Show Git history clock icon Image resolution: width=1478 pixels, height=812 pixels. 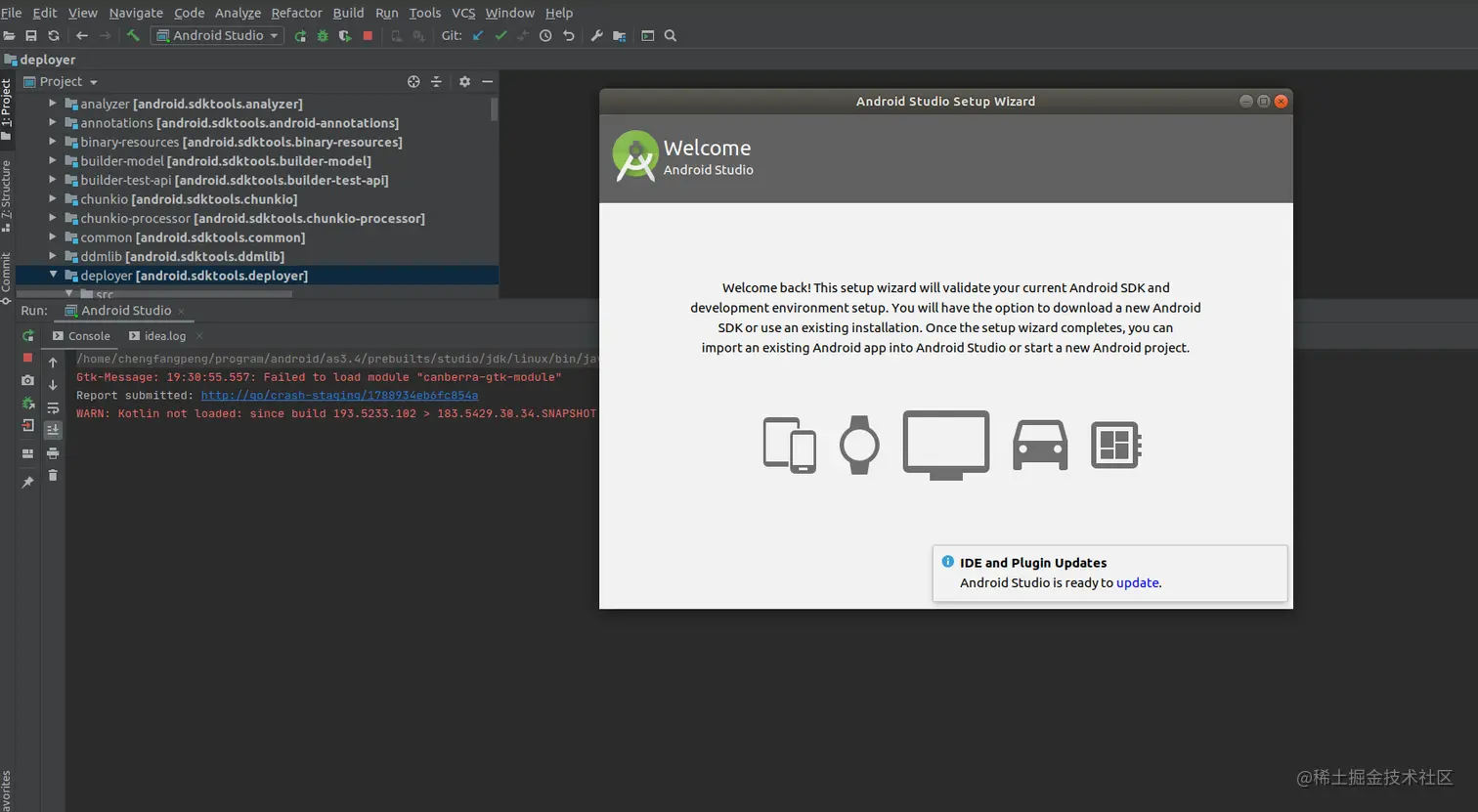click(x=545, y=36)
